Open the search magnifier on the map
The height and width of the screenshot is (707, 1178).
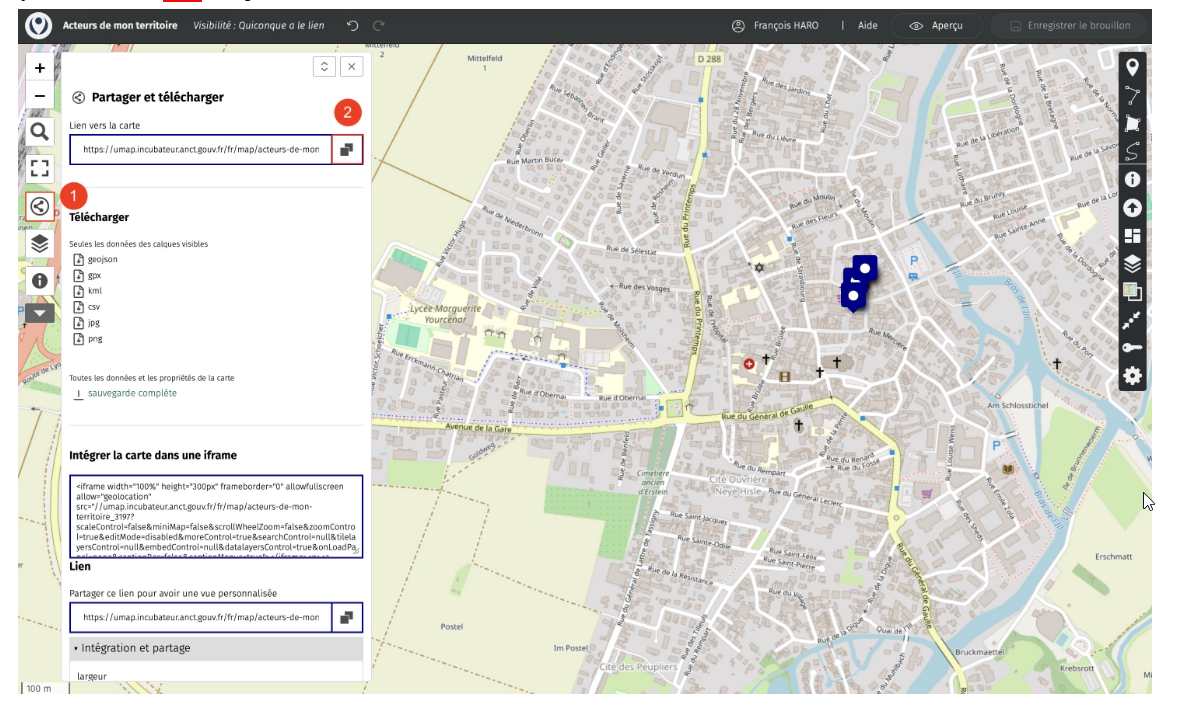pyautogui.click(x=39, y=132)
